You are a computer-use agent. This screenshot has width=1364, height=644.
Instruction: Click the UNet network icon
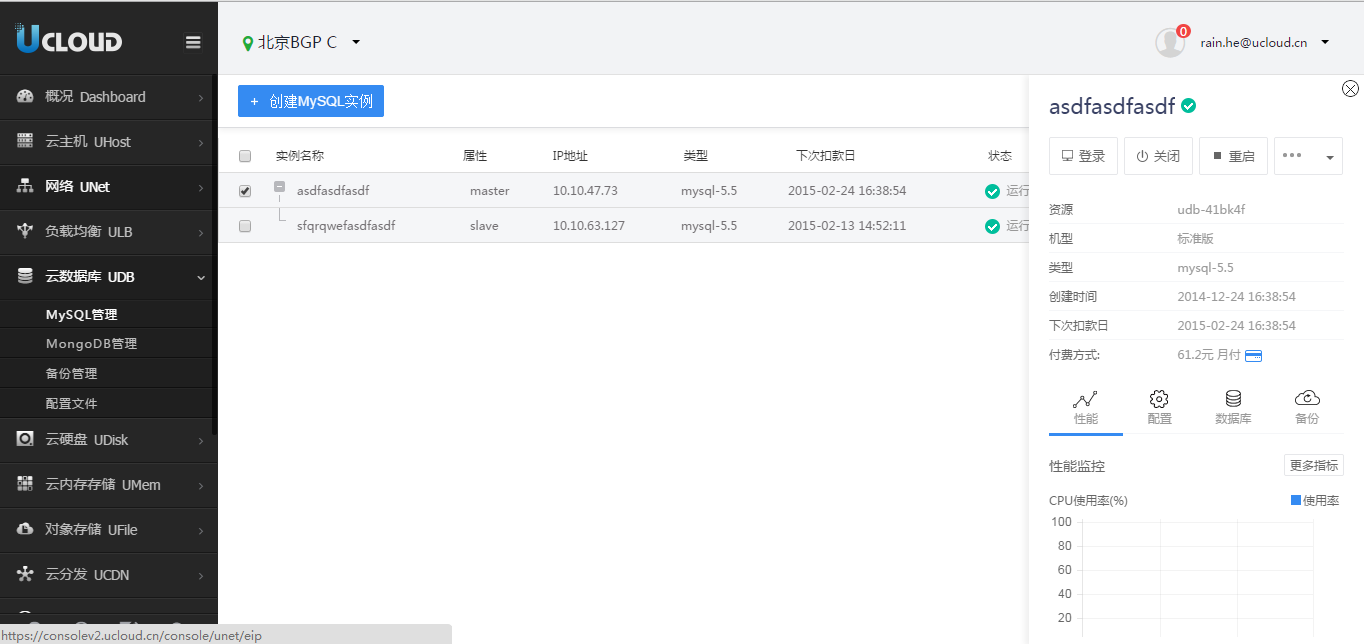tap(25, 186)
